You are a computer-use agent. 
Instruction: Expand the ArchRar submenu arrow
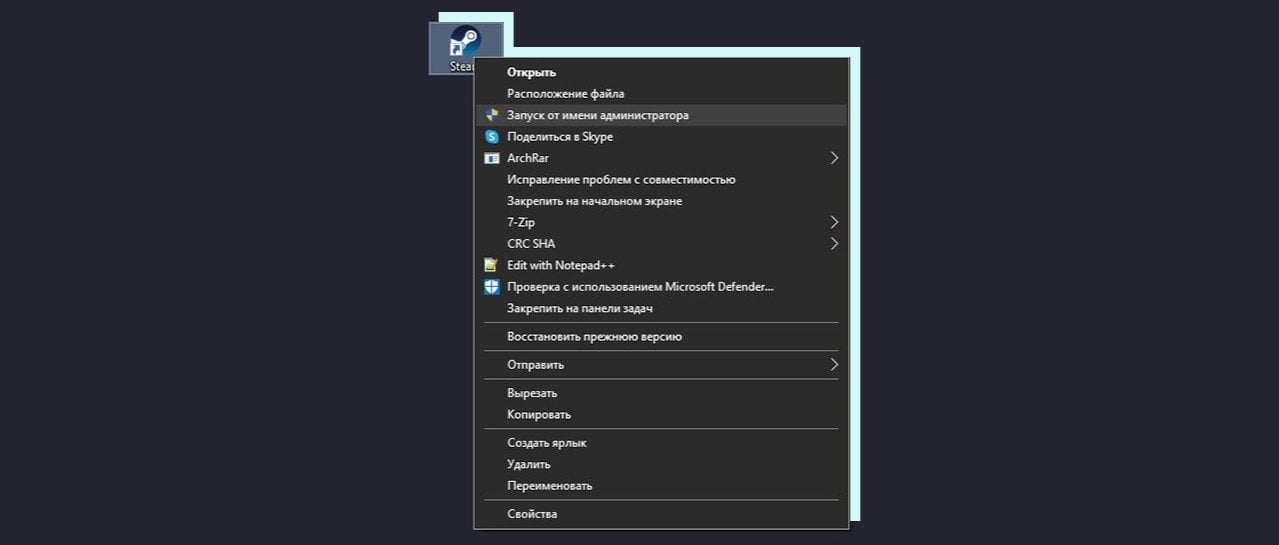pos(834,158)
